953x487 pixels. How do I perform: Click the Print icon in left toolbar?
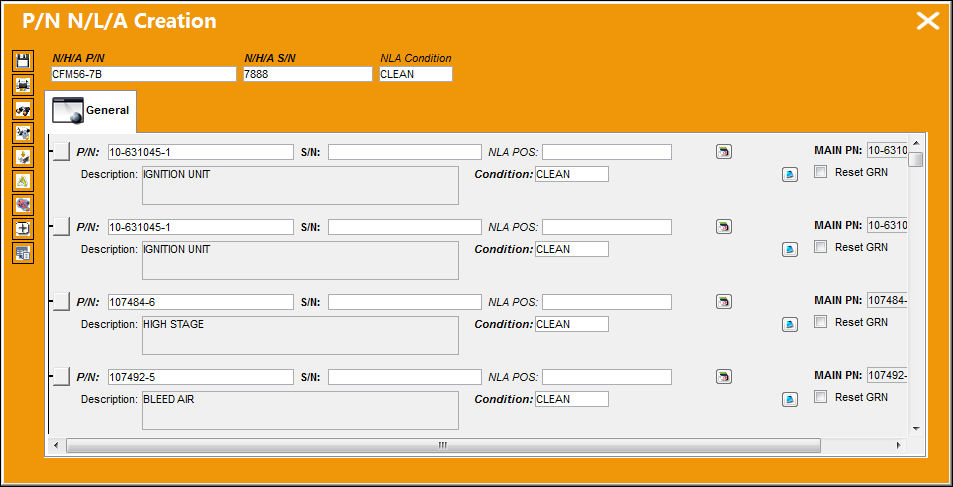click(23, 85)
